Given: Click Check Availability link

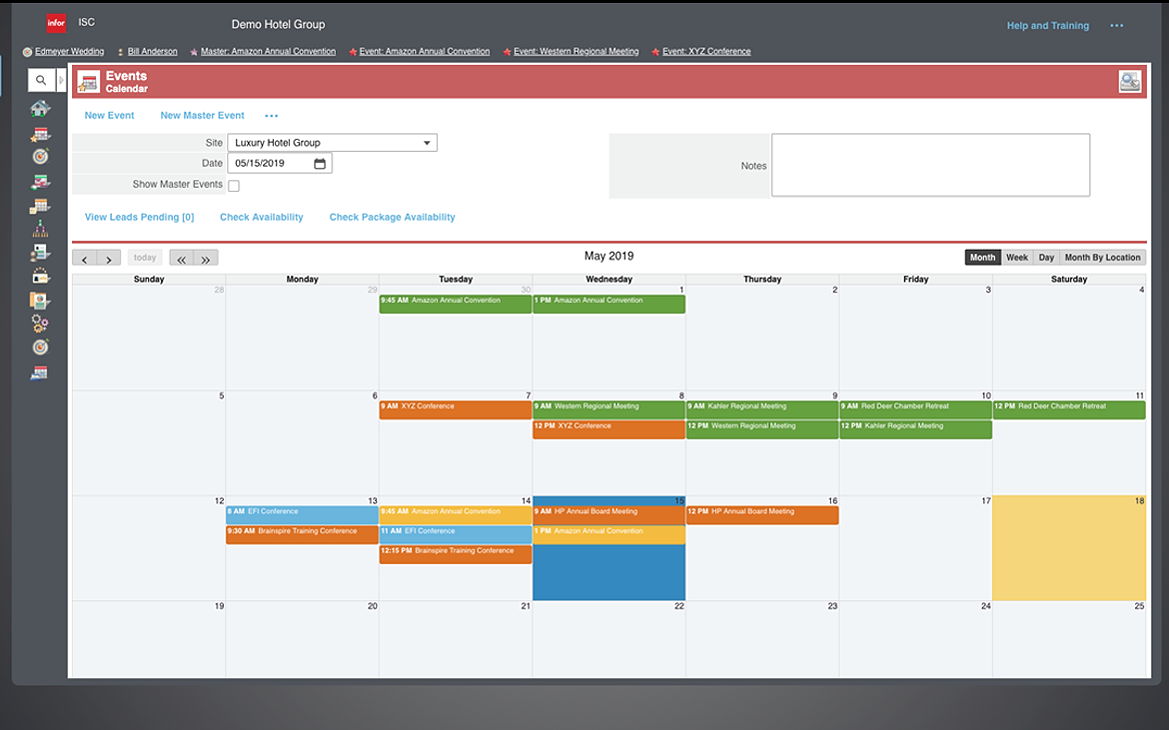Looking at the screenshot, I should pos(262,217).
